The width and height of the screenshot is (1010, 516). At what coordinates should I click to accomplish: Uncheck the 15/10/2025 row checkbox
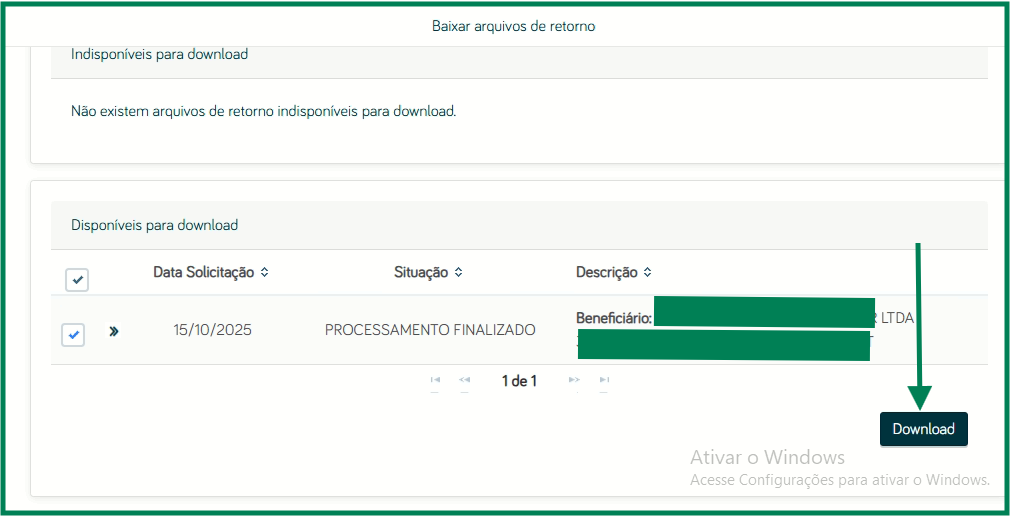click(73, 334)
